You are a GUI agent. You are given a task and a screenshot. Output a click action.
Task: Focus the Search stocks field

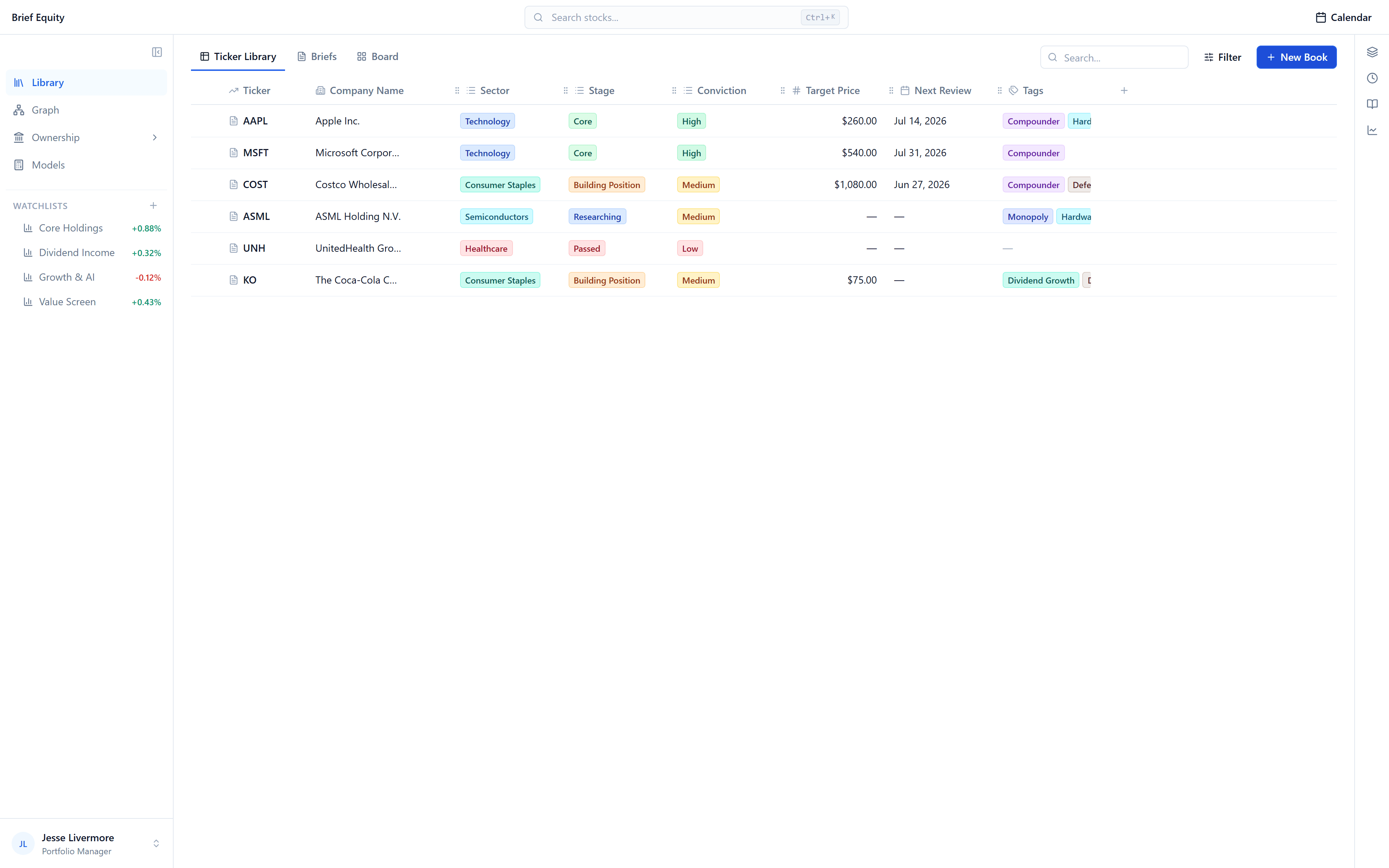tap(686, 17)
